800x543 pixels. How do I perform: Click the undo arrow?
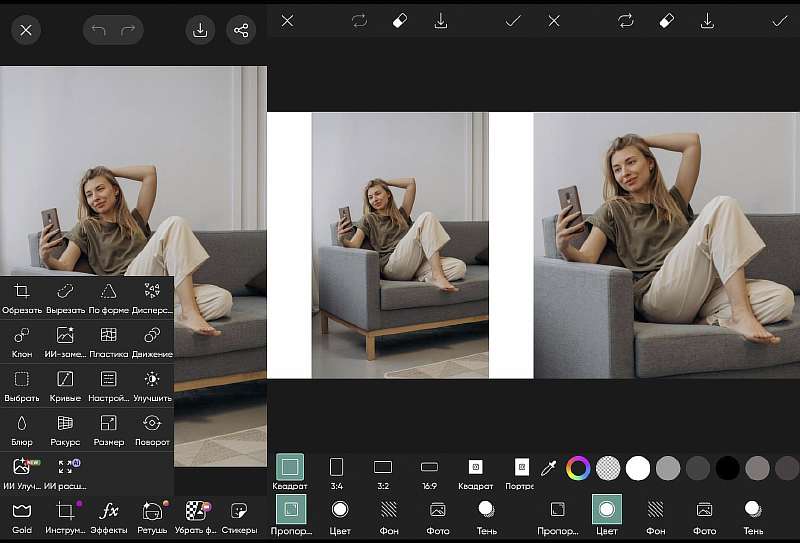click(98, 30)
